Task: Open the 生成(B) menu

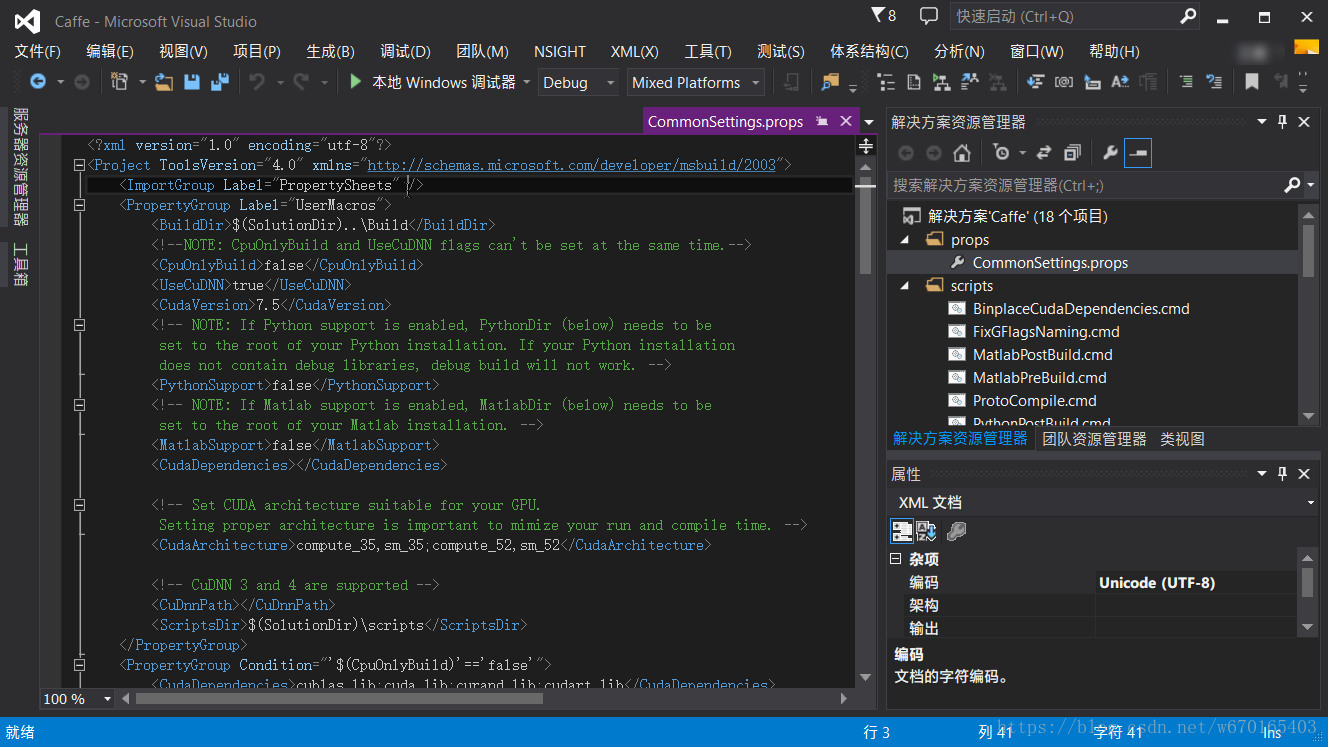Action: pos(331,51)
